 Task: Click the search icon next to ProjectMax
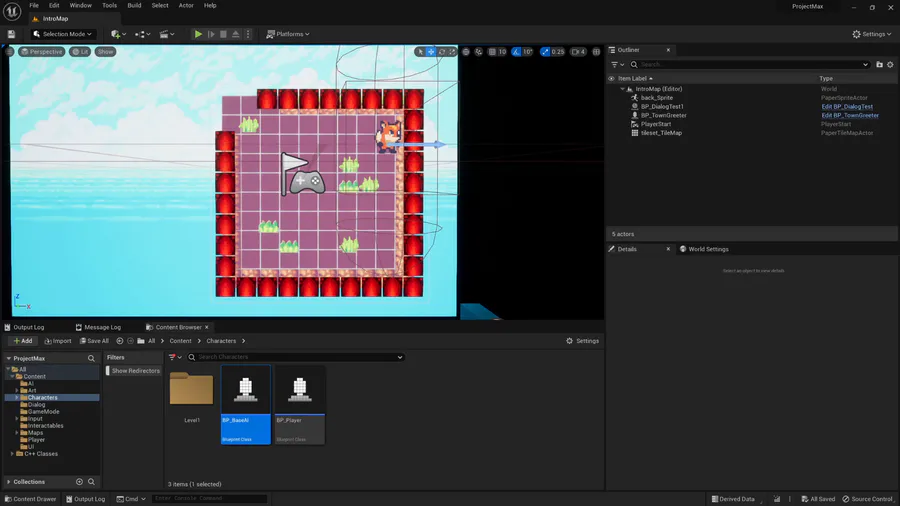click(91, 359)
